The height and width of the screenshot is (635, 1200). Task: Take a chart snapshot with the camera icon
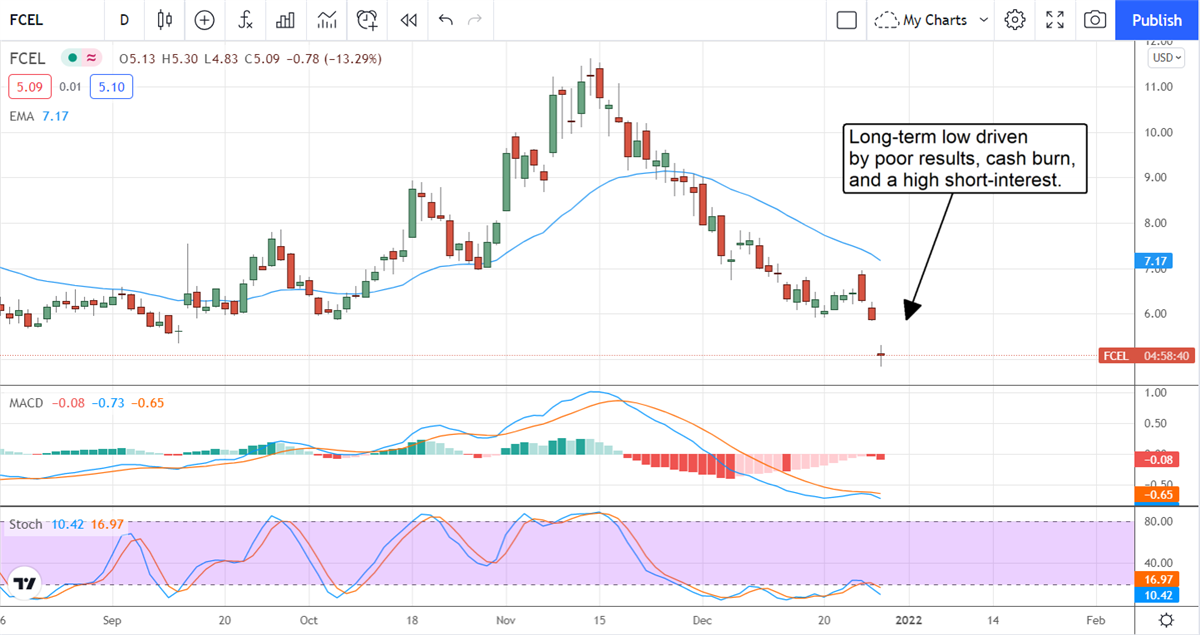(1096, 19)
